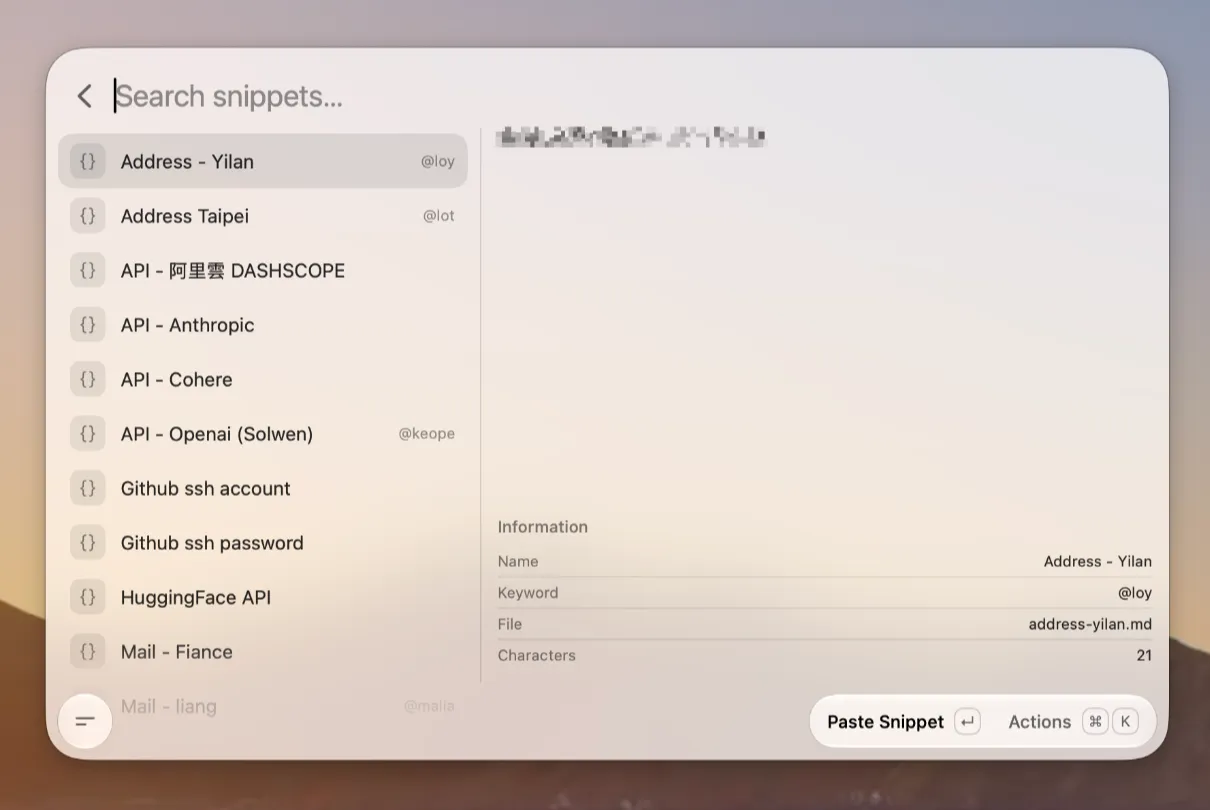Click the snippet icon beside Address - Yilan
1210x810 pixels.
88,161
